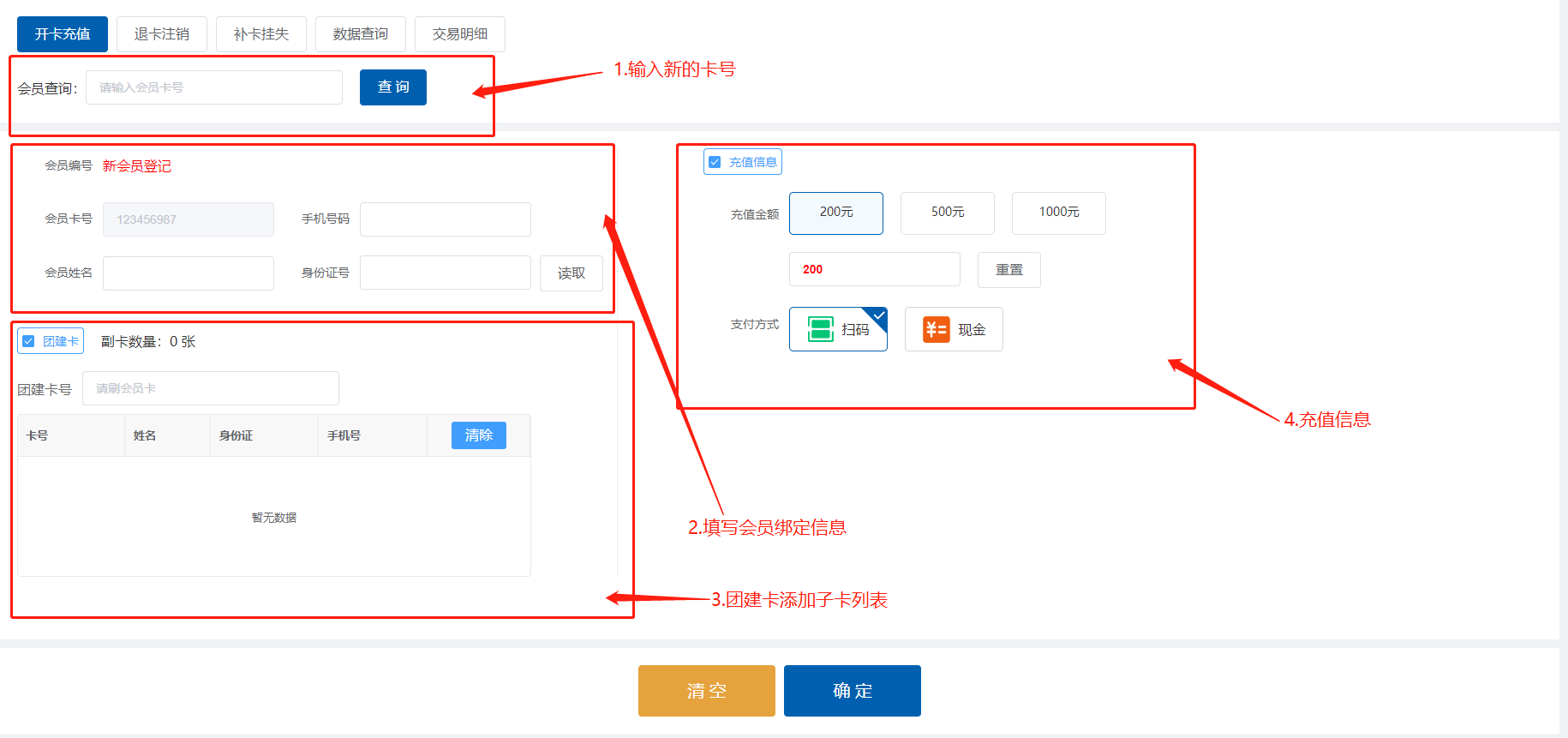Choose the 1000元 recharge amount

click(1059, 213)
